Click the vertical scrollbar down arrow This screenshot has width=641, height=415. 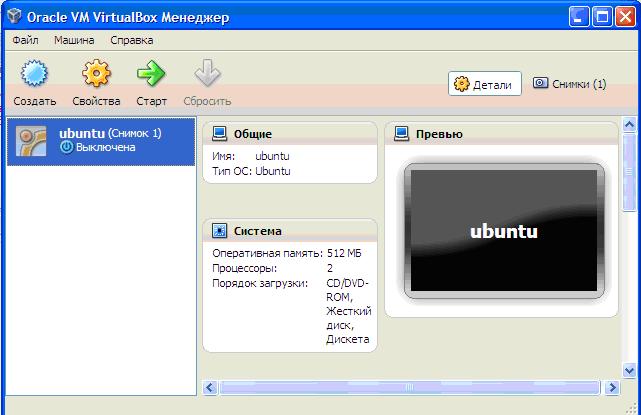[629, 370]
